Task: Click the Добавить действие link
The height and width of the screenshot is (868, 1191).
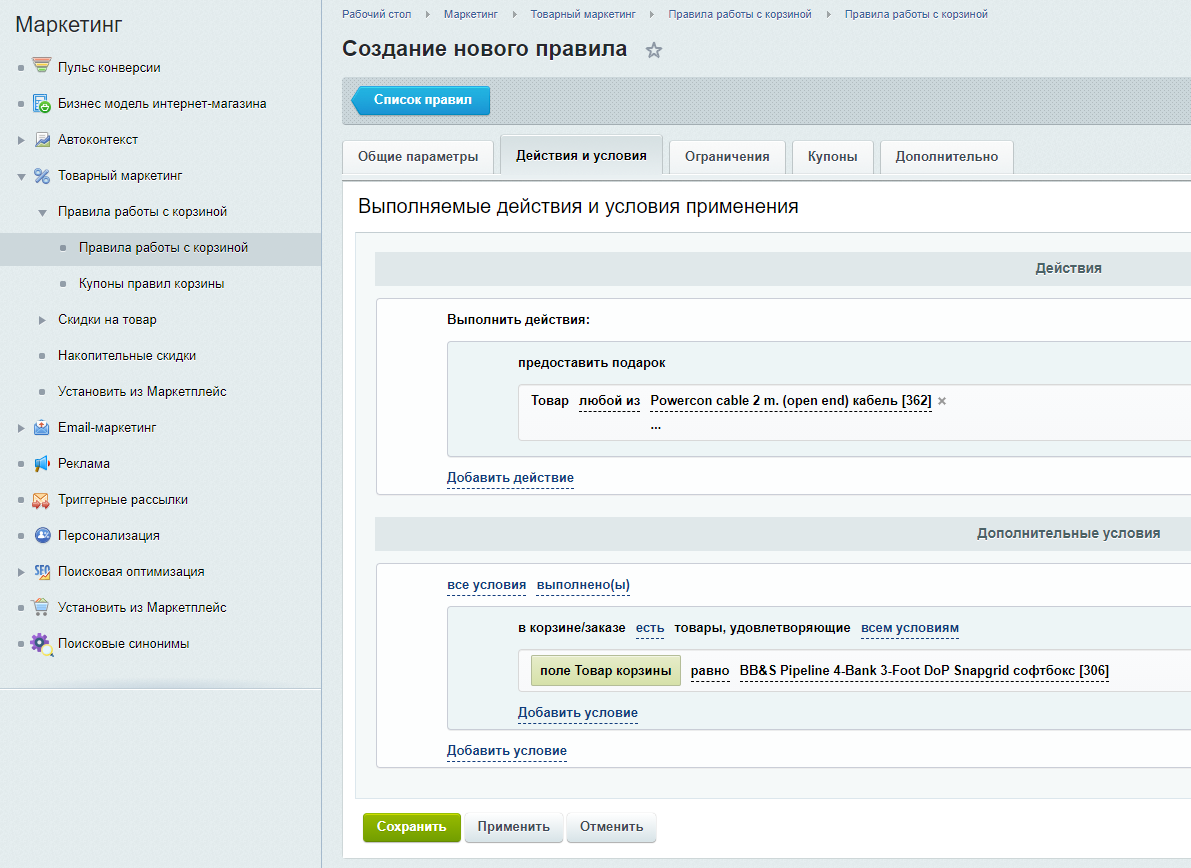Action: point(510,478)
